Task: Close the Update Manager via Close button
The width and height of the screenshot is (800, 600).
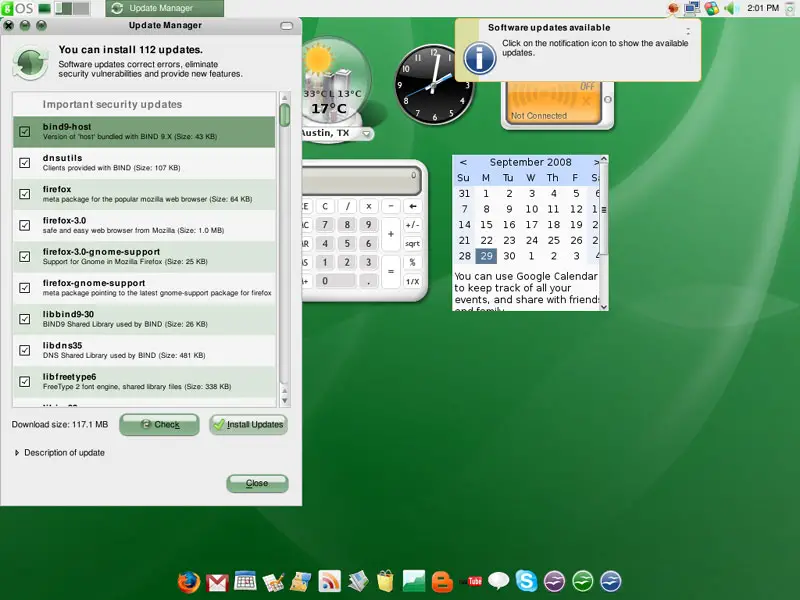Action: 257,483
